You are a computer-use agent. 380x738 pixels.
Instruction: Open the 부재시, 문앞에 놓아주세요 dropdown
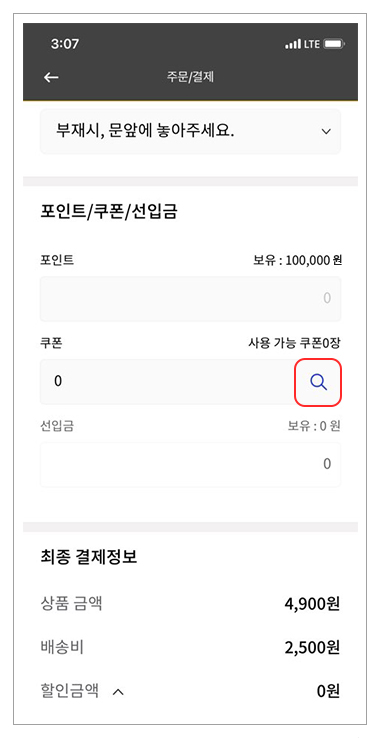tap(190, 131)
